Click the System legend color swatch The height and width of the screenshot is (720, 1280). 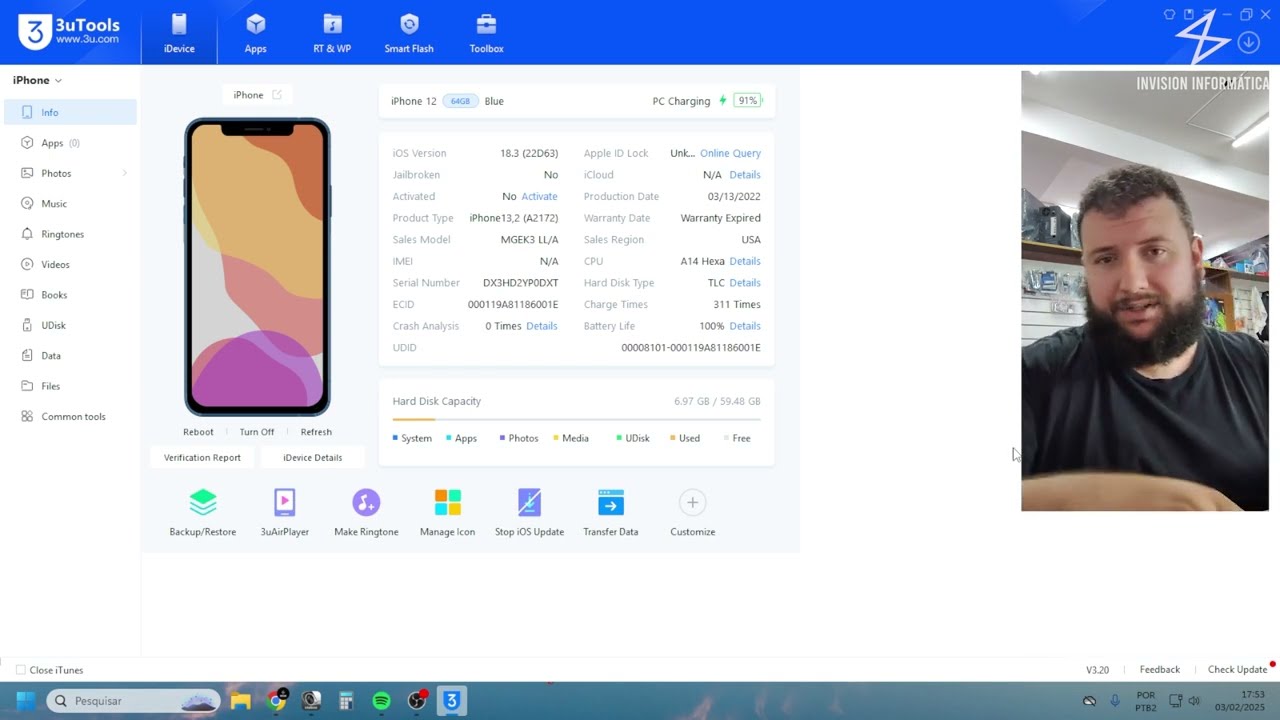[396, 438]
